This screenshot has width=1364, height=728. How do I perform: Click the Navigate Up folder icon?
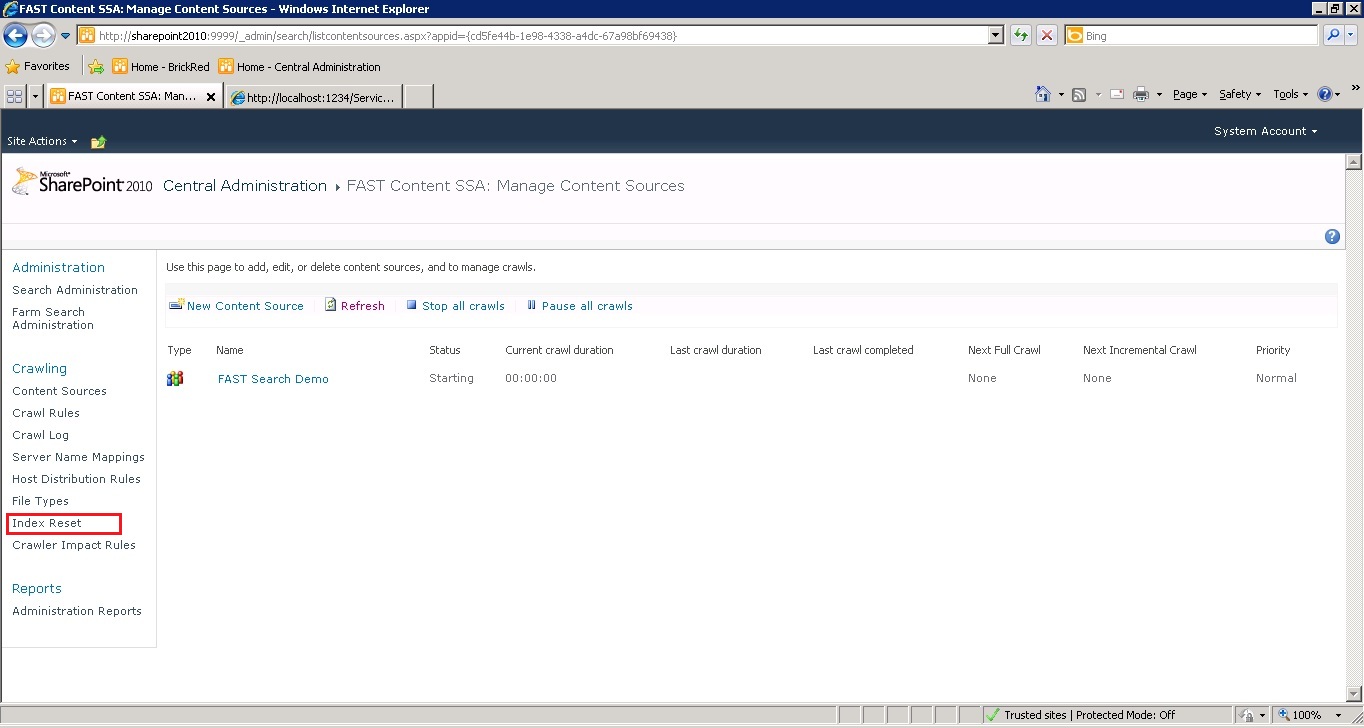pos(98,142)
